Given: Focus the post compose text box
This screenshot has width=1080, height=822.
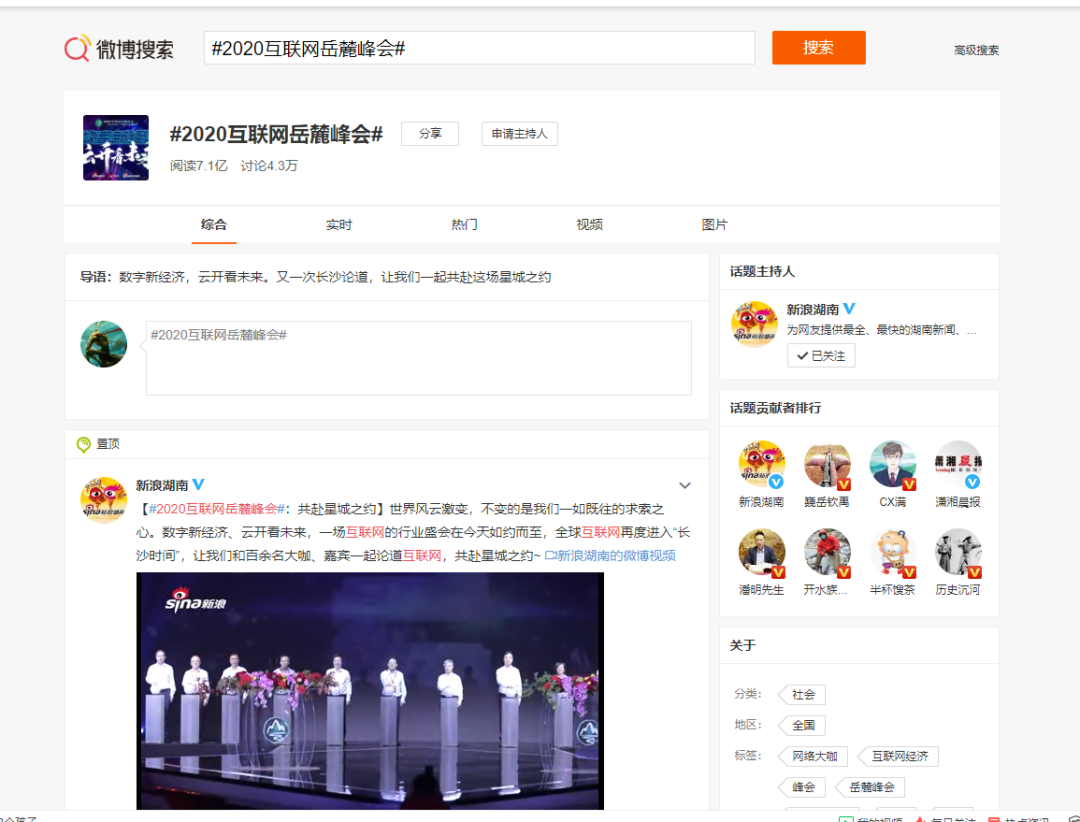Looking at the screenshot, I should (x=419, y=358).
